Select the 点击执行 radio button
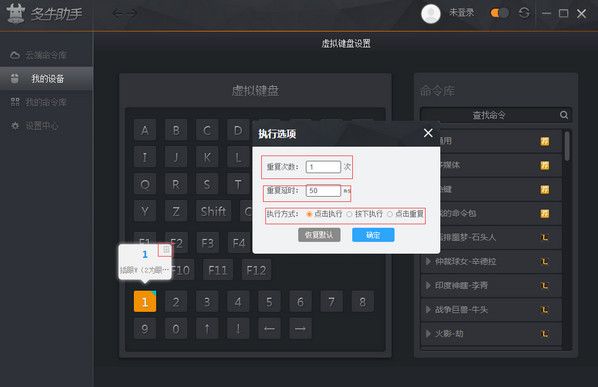 pos(309,214)
